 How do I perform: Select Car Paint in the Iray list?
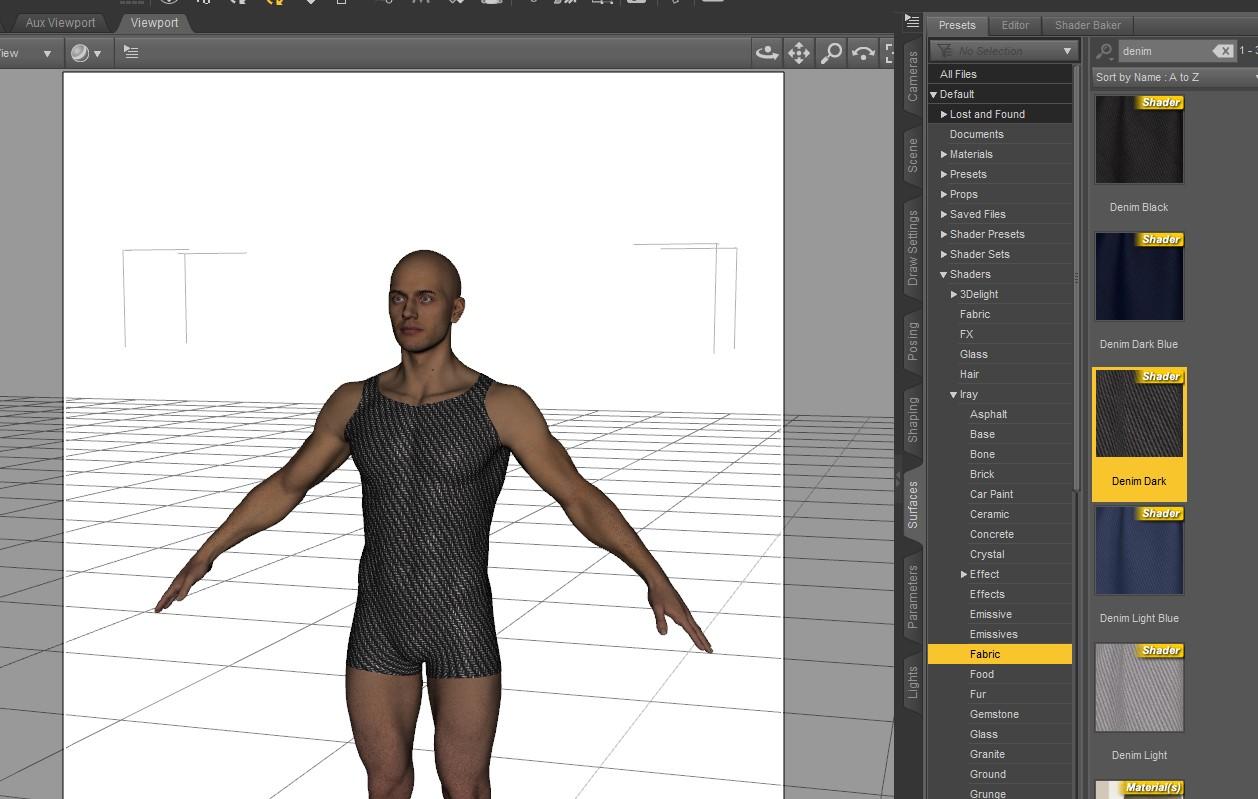(x=991, y=494)
